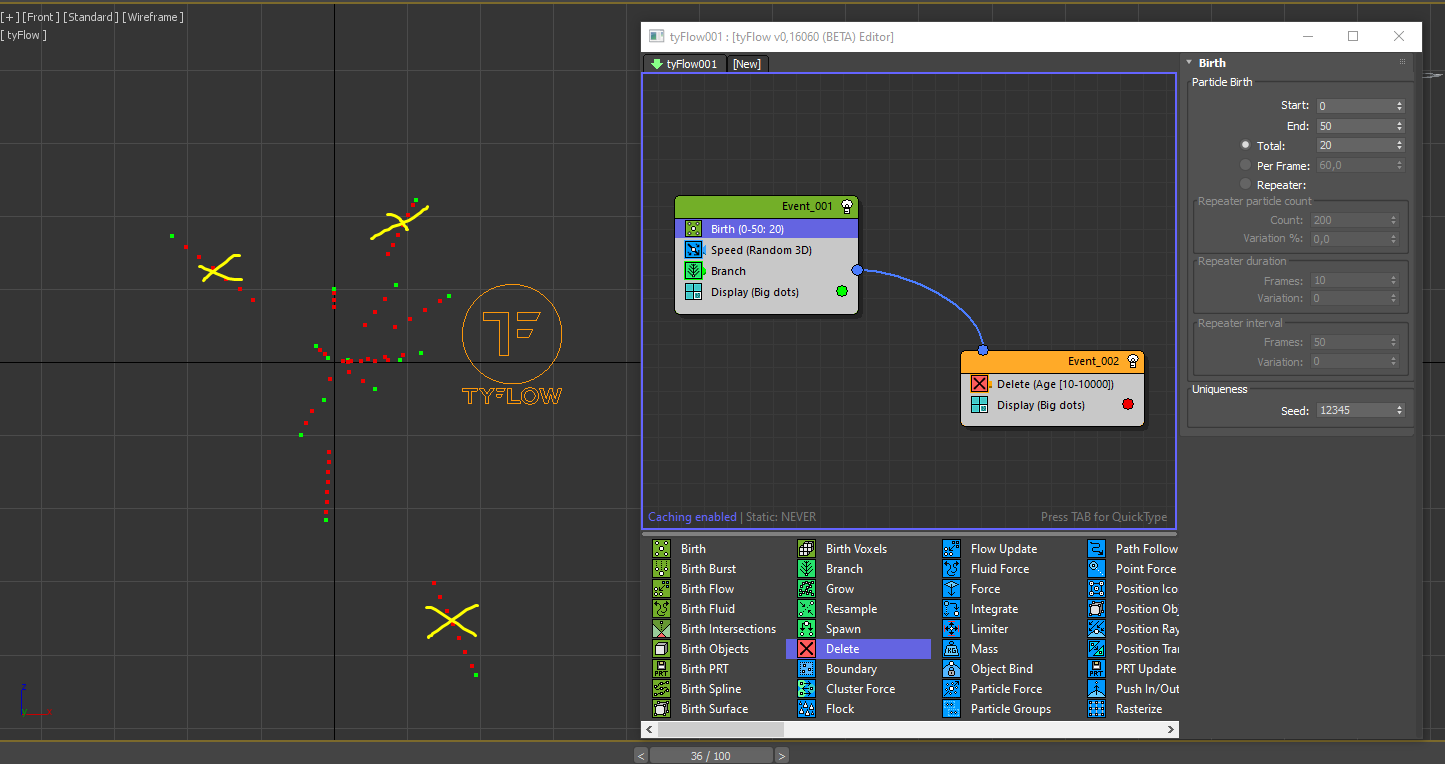The width and height of the screenshot is (1445, 764).
Task: Collapse the Birth rollout header
Action: point(1212,63)
